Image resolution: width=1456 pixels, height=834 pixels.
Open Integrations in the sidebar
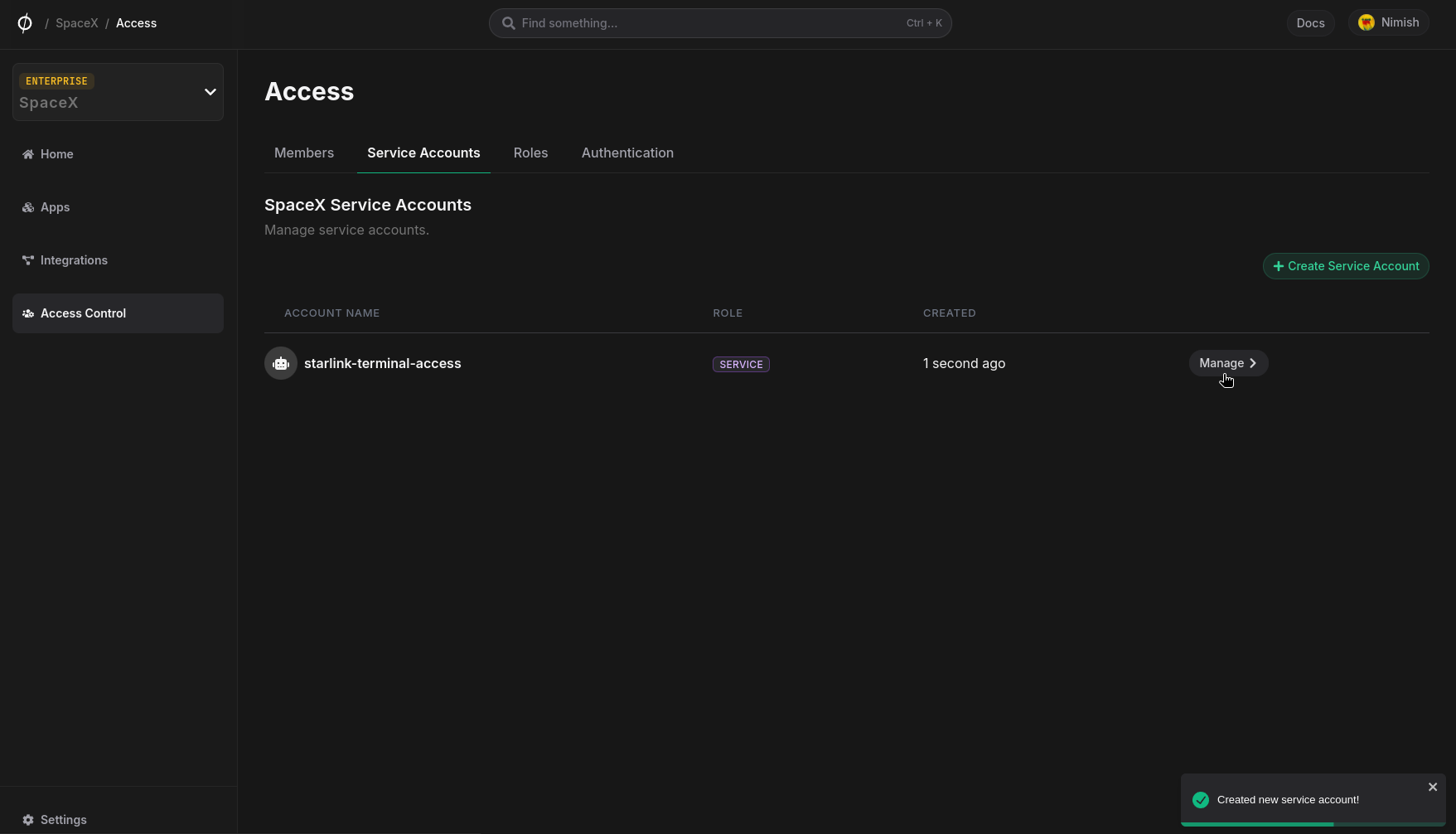tap(118, 260)
